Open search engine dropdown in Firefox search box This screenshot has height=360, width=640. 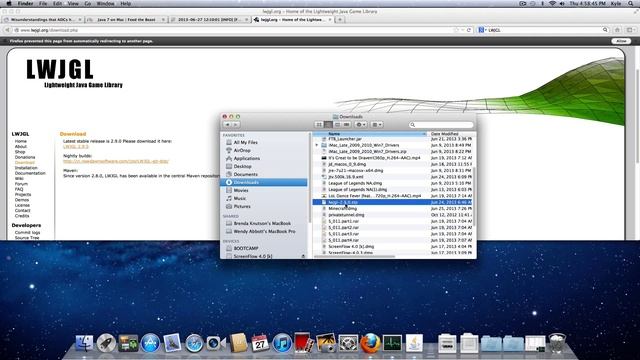click(482, 30)
